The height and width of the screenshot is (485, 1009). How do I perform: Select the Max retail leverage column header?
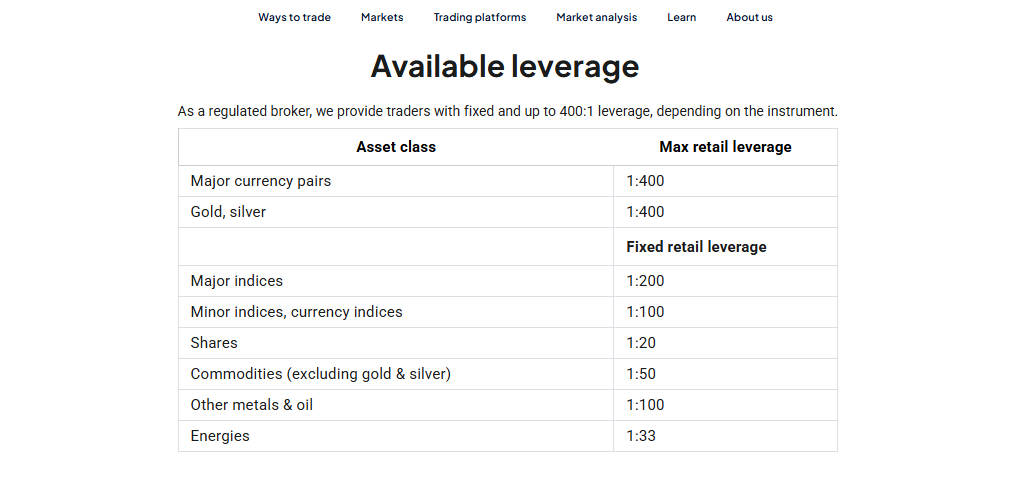coord(725,147)
